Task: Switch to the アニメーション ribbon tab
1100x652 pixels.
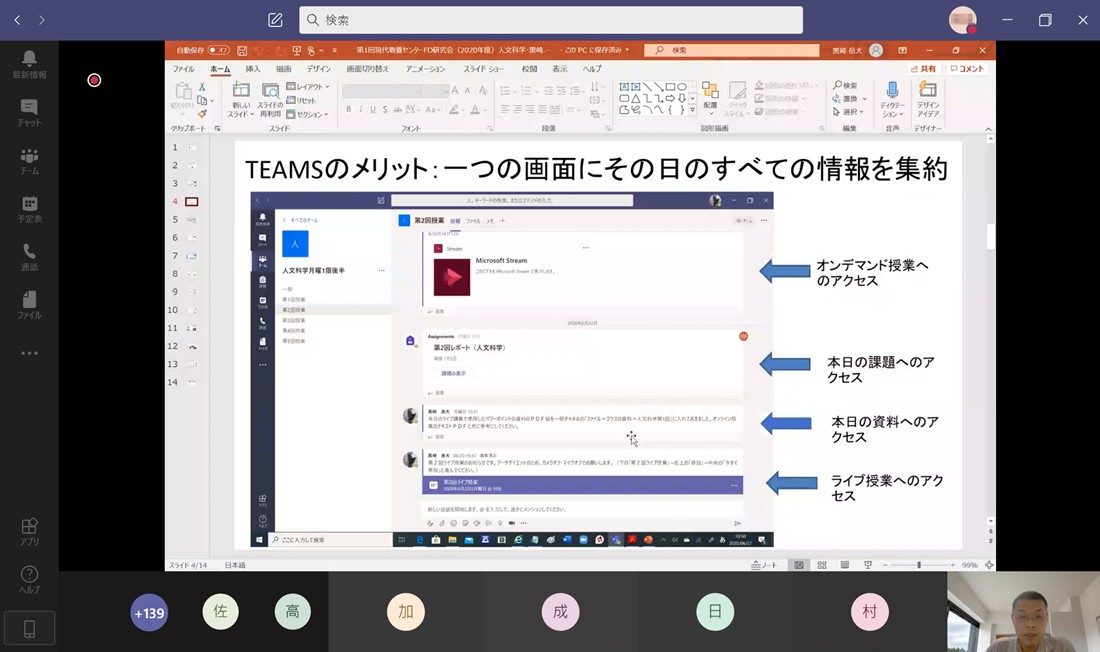Action: point(425,69)
